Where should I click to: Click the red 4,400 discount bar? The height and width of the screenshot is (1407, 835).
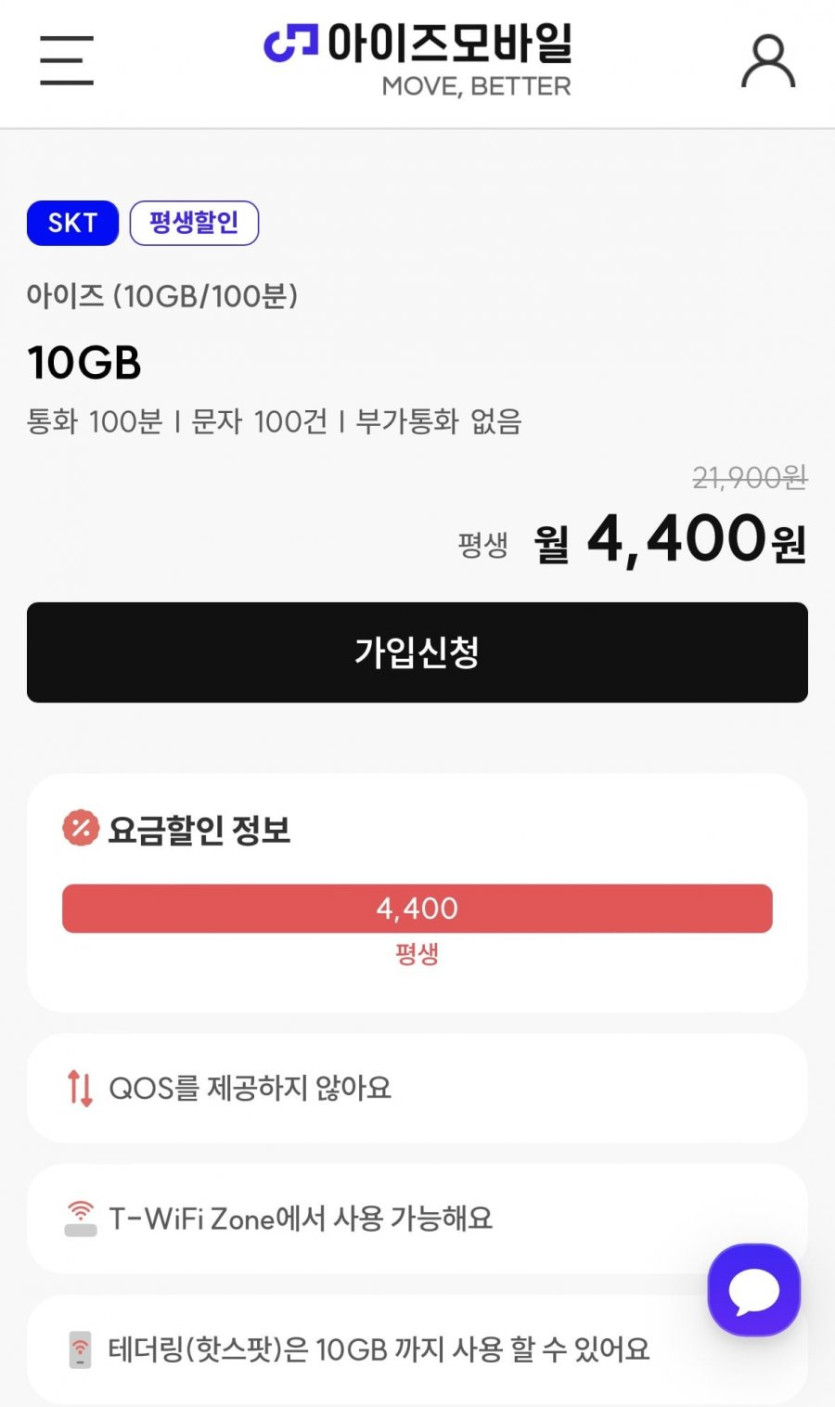[x=417, y=908]
